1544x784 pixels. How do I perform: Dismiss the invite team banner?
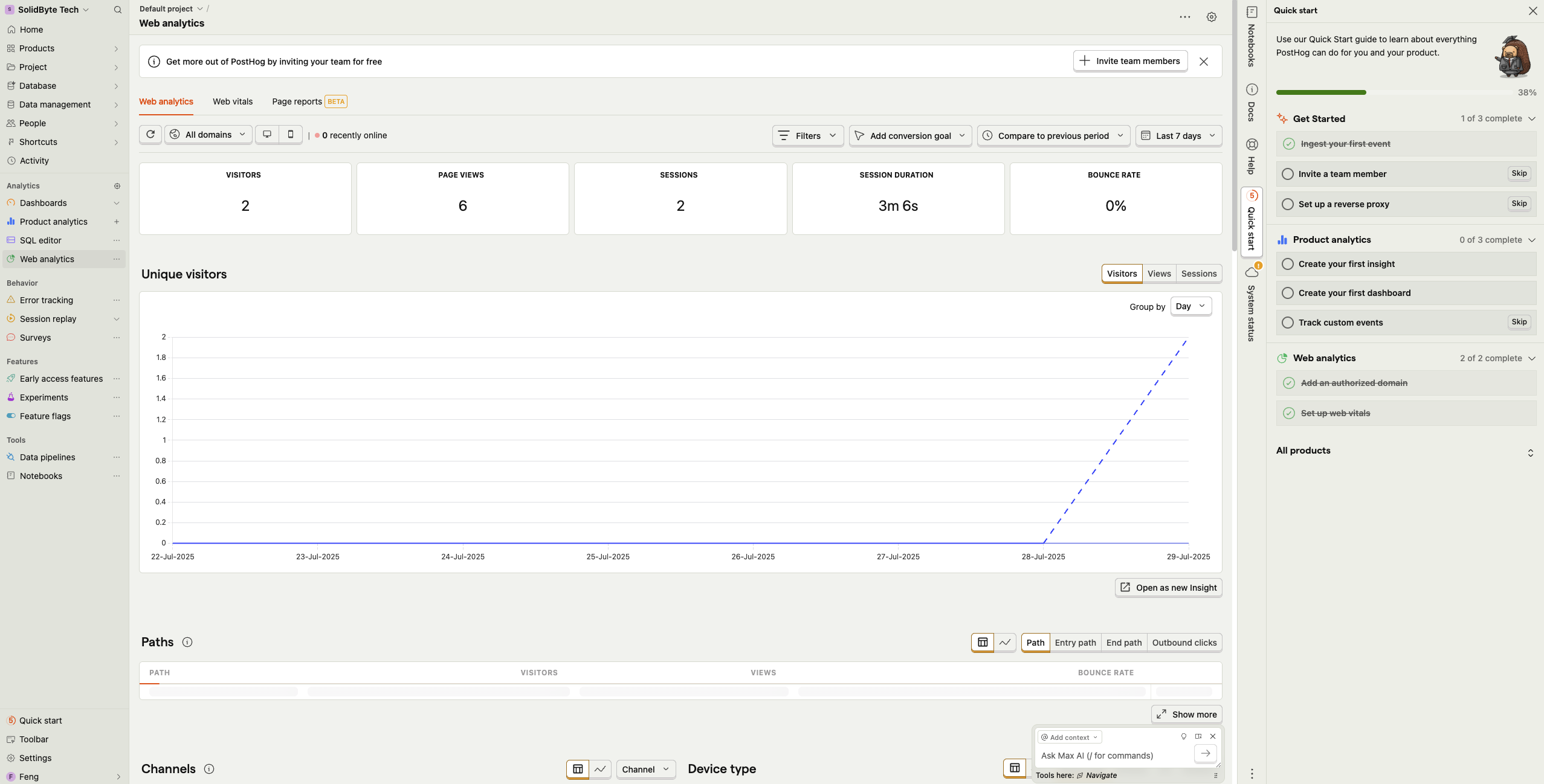pyautogui.click(x=1203, y=62)
